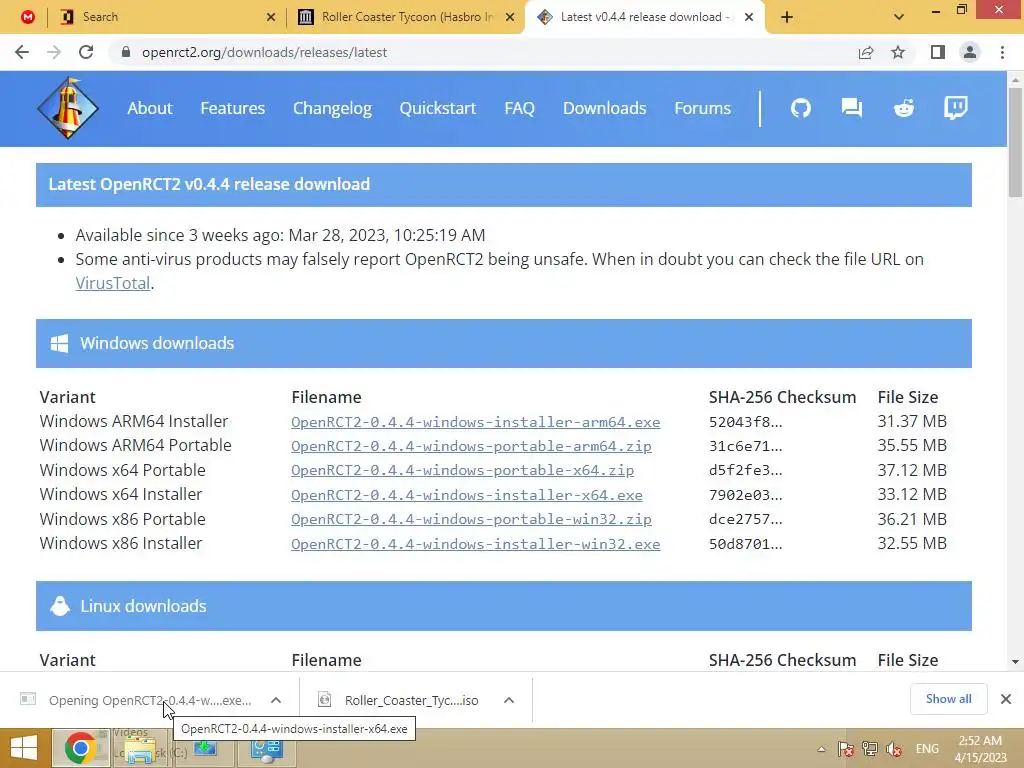Download windows-portable-arm64.zip file
The width and height of the screenshot is (1024, 768).
coord(471,446)
